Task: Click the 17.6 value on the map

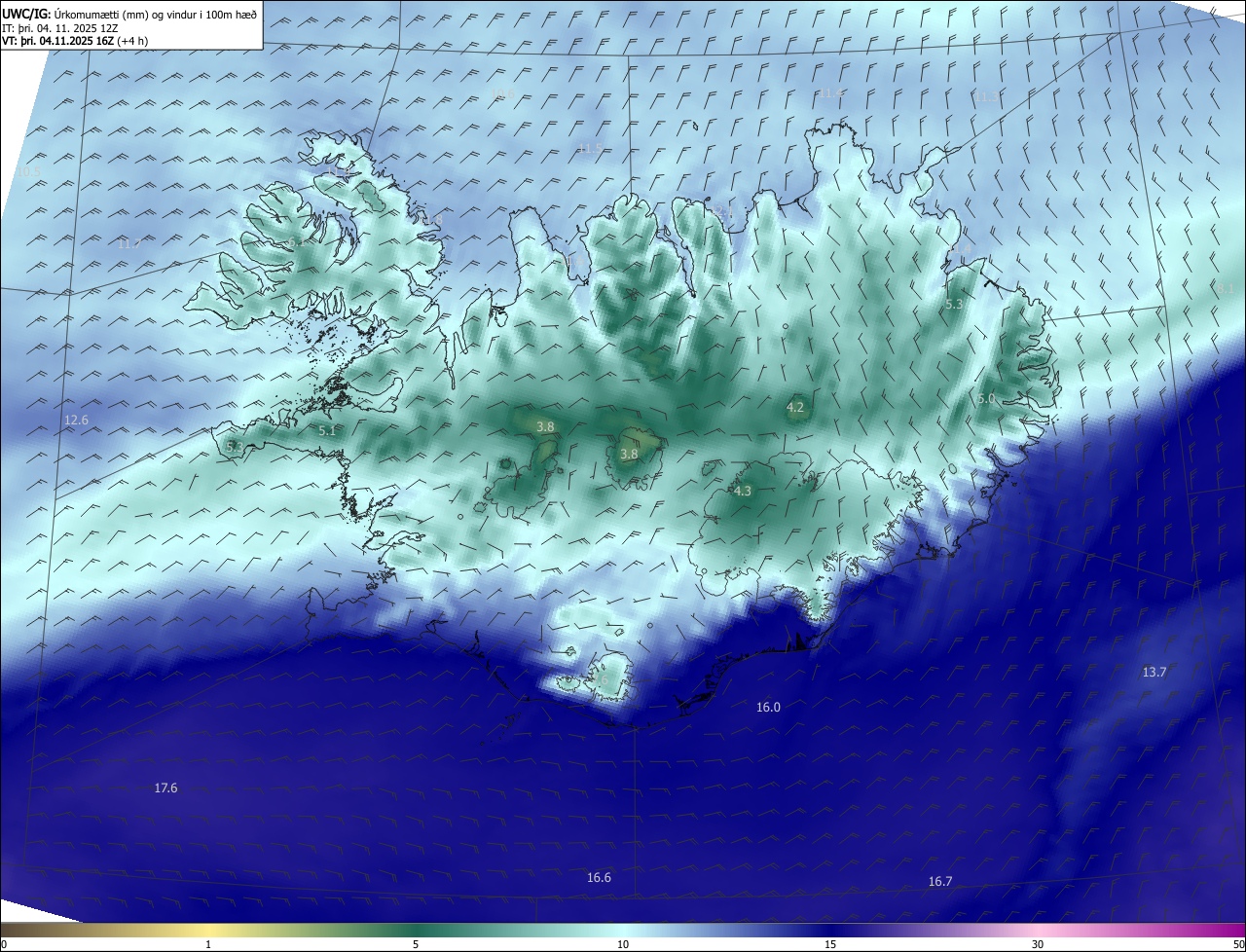Action: point(166,787)
